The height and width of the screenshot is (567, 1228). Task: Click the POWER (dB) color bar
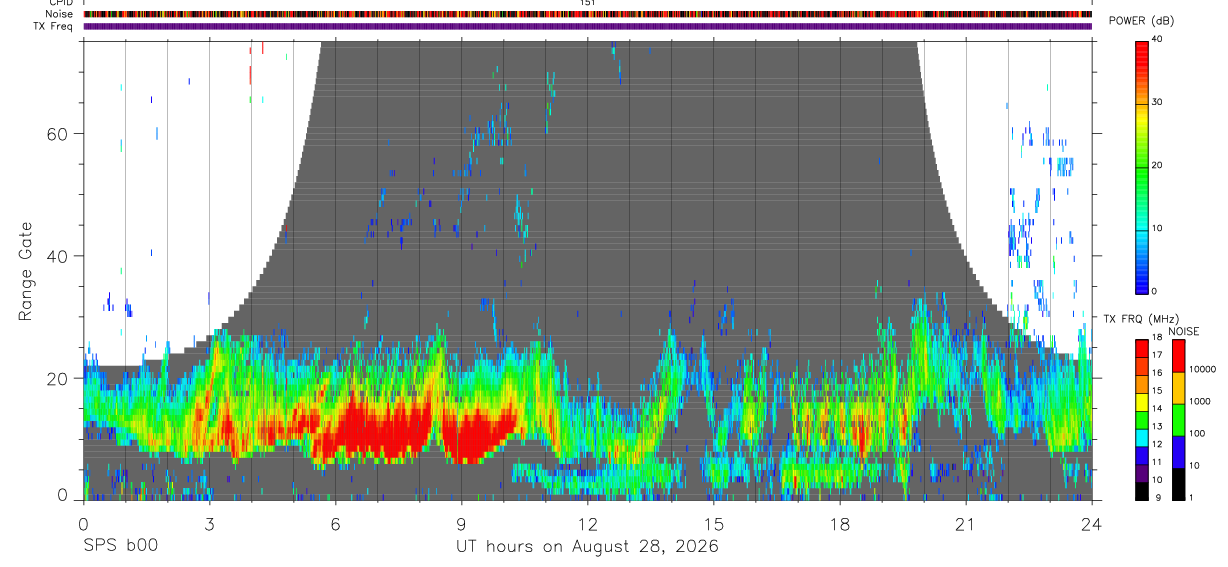[1142, 165]
